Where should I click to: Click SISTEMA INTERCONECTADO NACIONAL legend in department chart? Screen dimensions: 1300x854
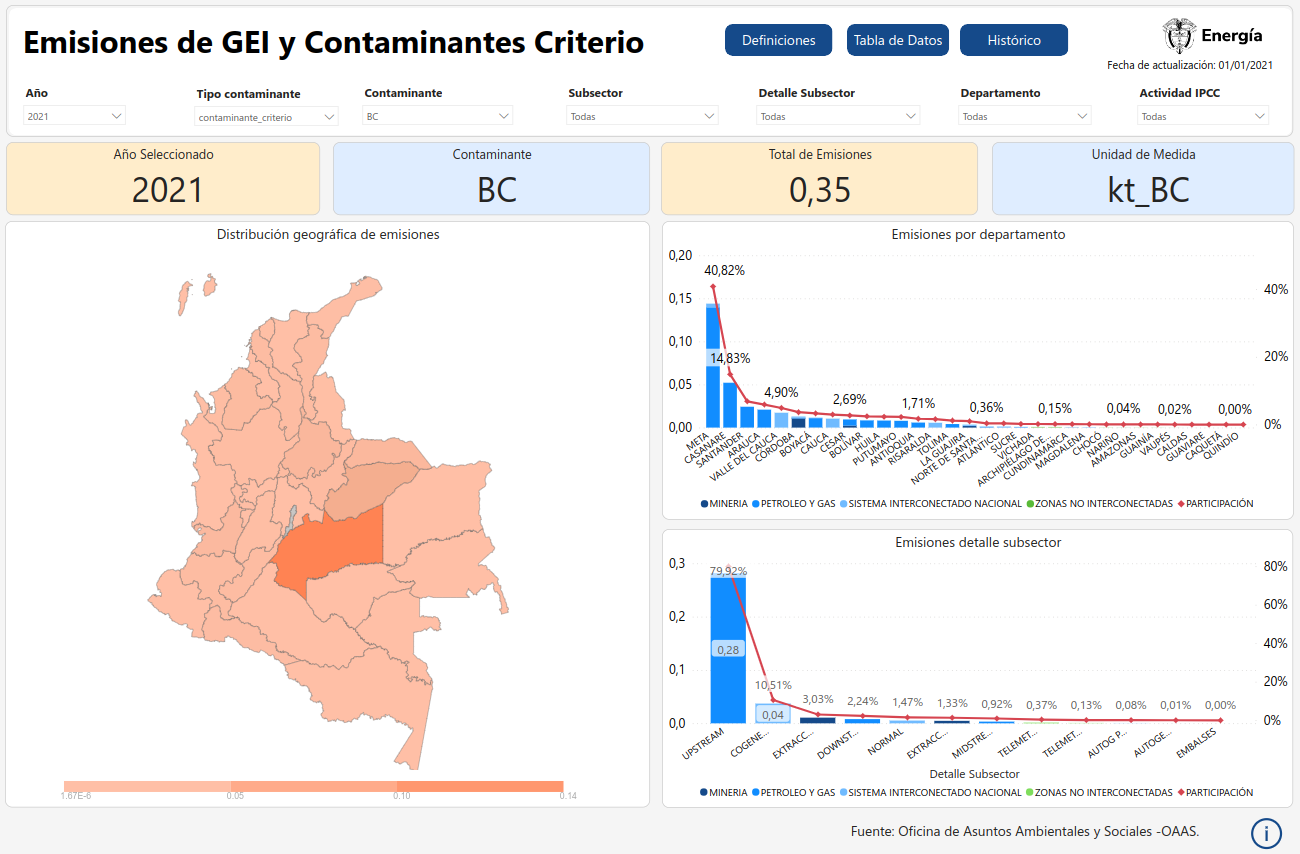pyautogui.click(x=930, y=504)
